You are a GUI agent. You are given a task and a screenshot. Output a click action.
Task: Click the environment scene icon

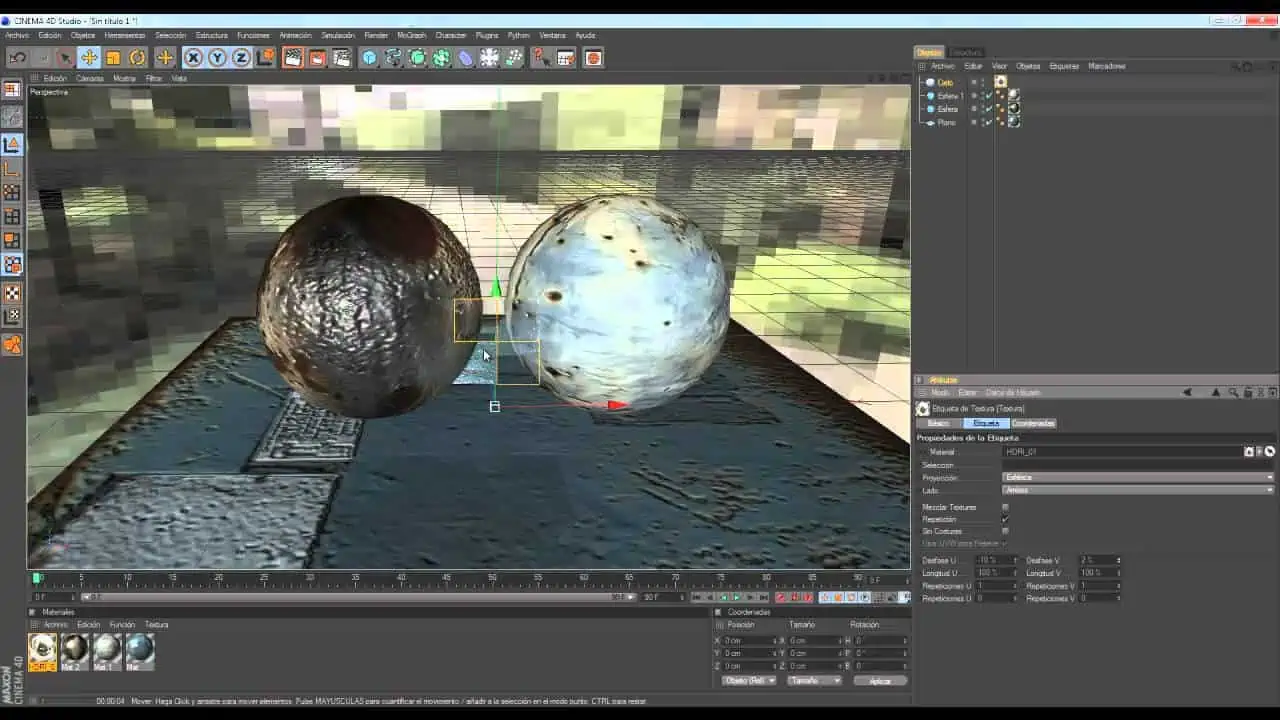coord(490,58)
